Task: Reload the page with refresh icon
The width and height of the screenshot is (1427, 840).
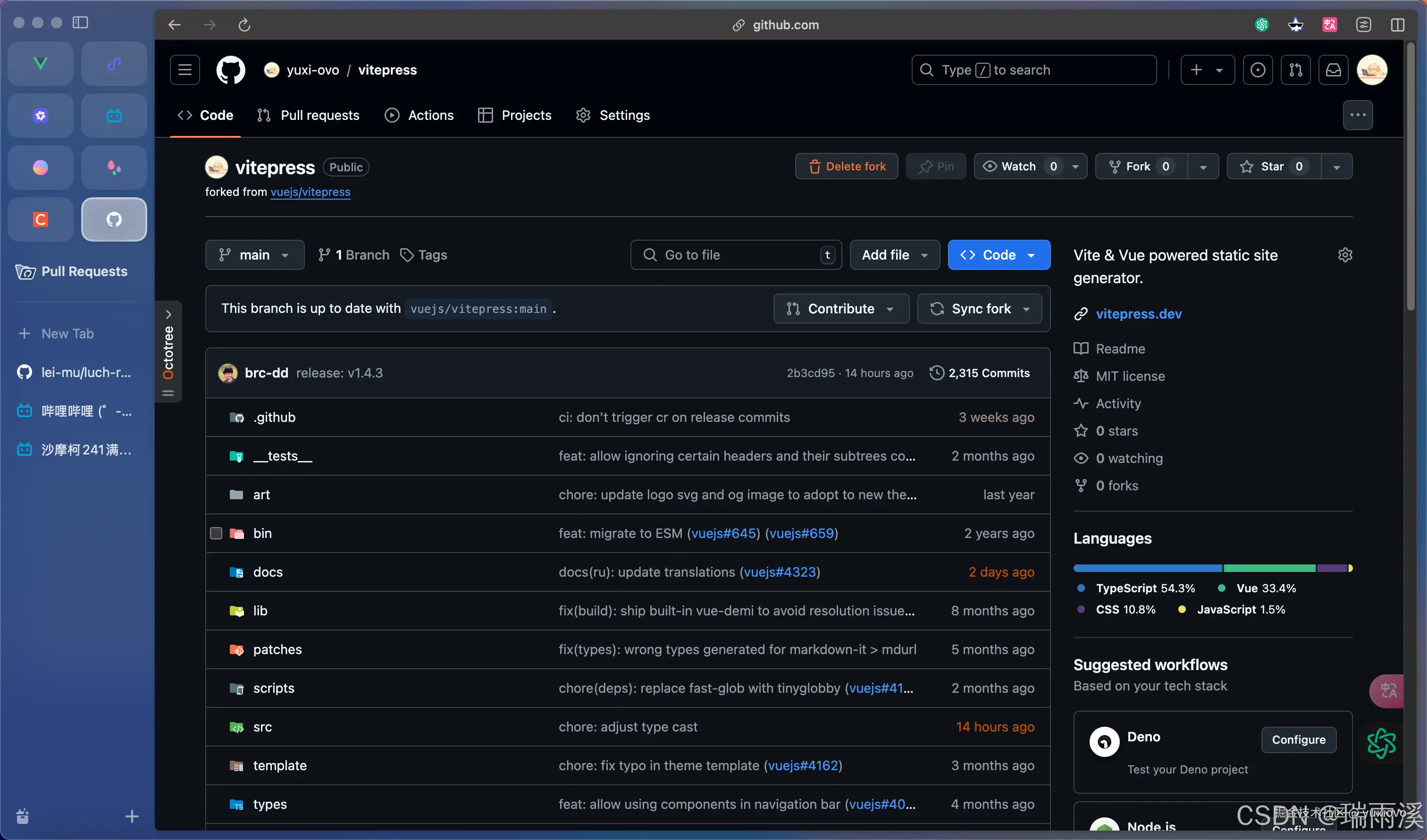Action: coord(244,25)
